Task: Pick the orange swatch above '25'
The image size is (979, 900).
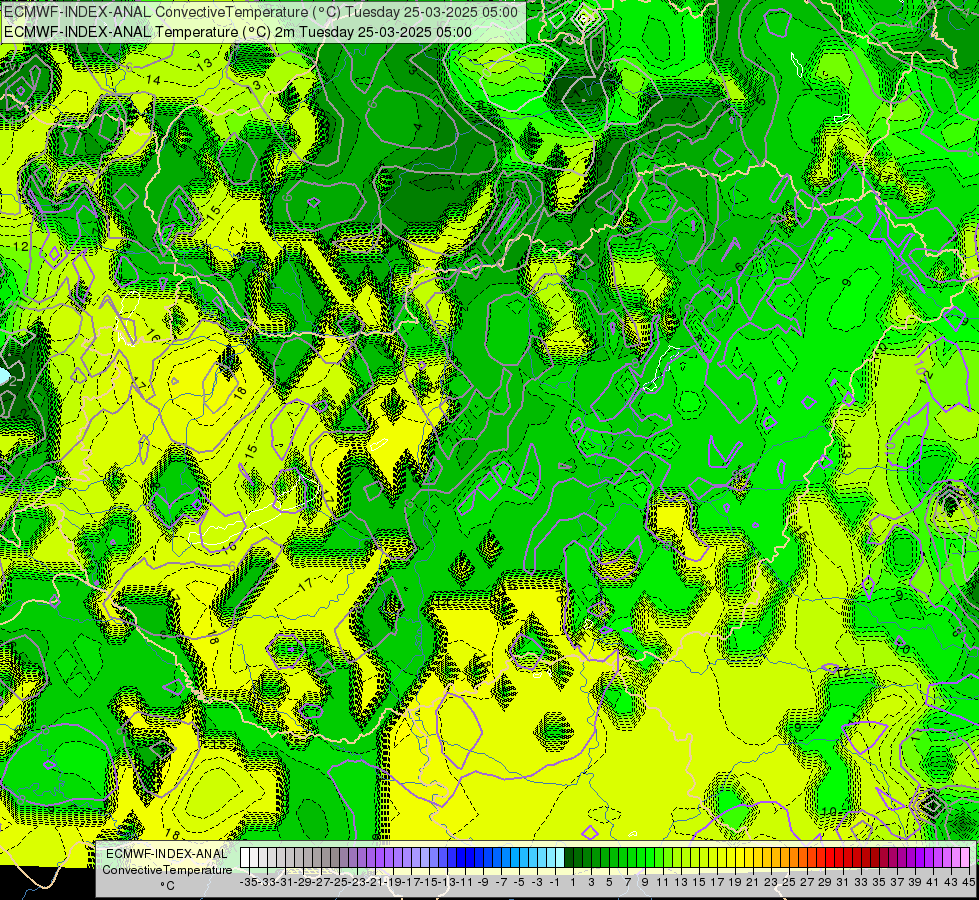Action: 785,858
